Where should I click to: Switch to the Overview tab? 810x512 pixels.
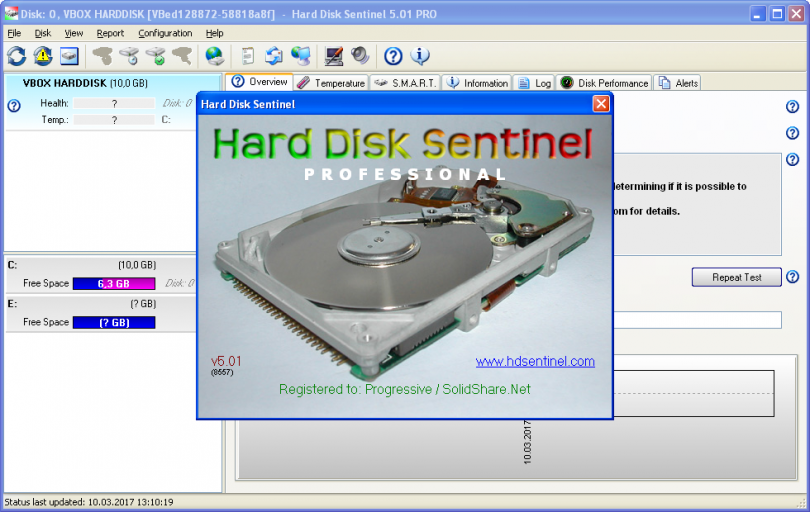pos(259,82)
